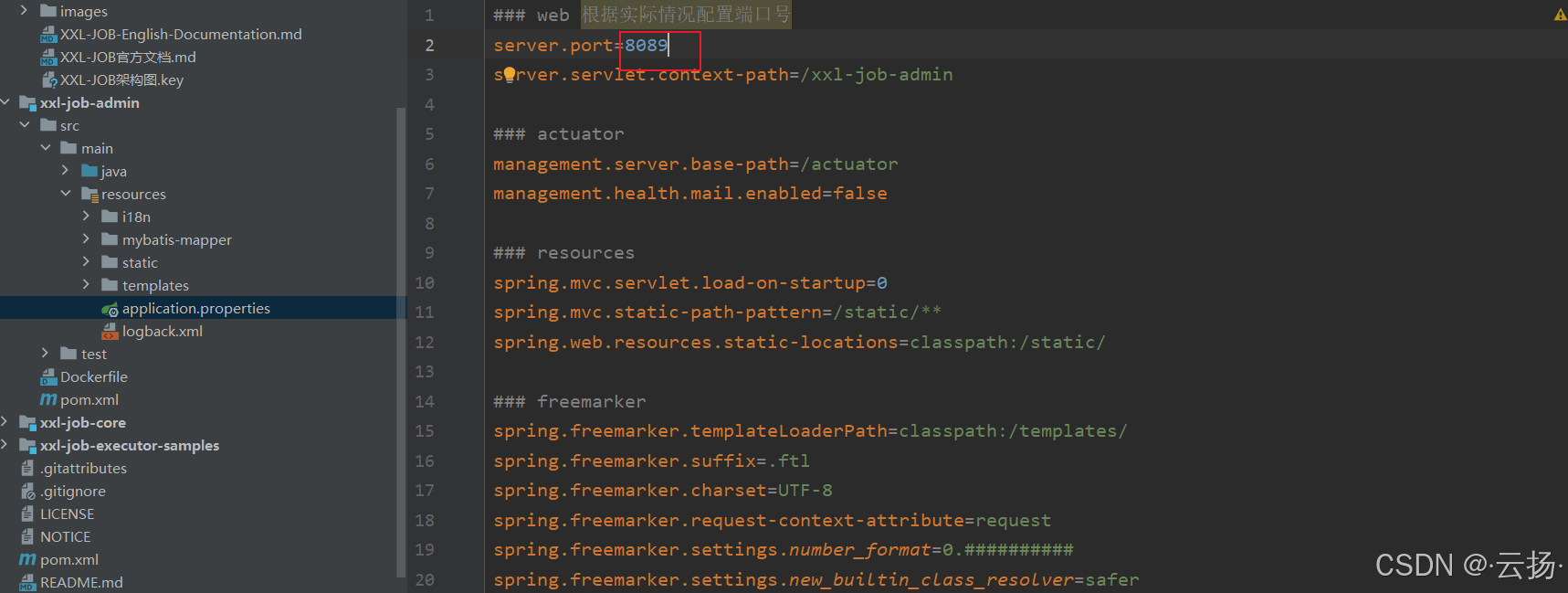This screenshot has width=1568, height=593.
Task: Click the Maven icon of xxl-job-admin pom.xml
Action: 48,399
